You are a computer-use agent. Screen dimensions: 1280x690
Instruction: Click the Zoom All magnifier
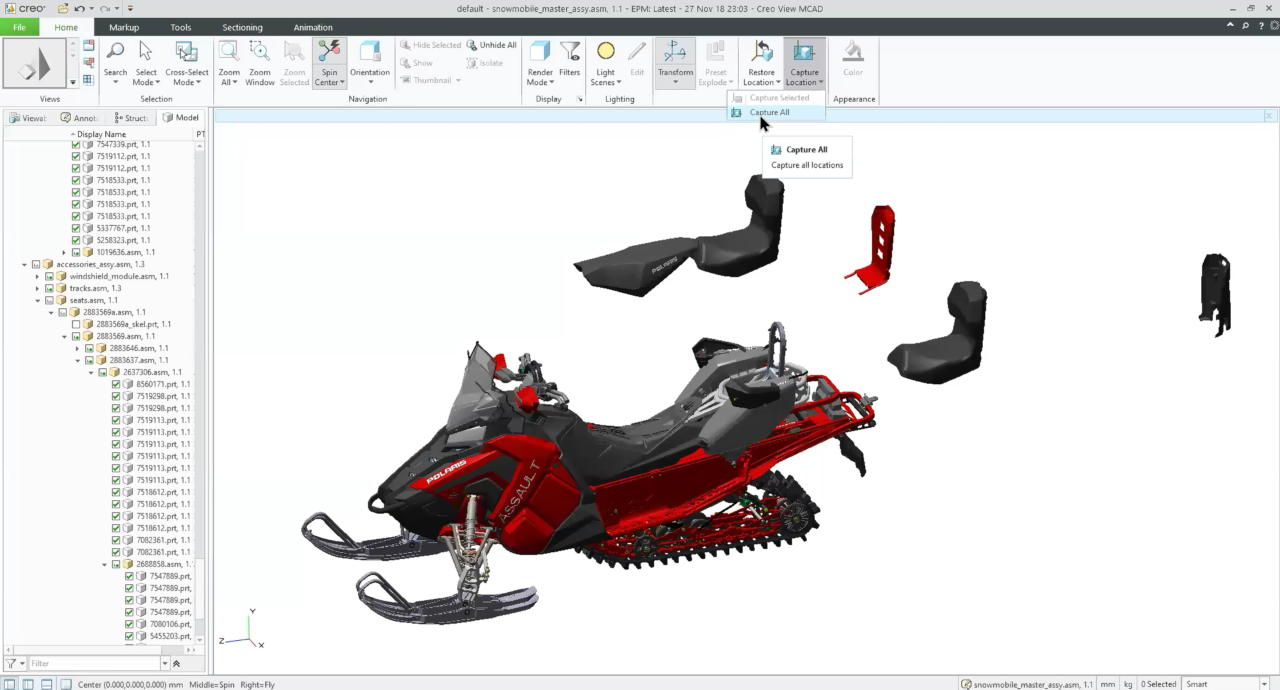(229, 52)
